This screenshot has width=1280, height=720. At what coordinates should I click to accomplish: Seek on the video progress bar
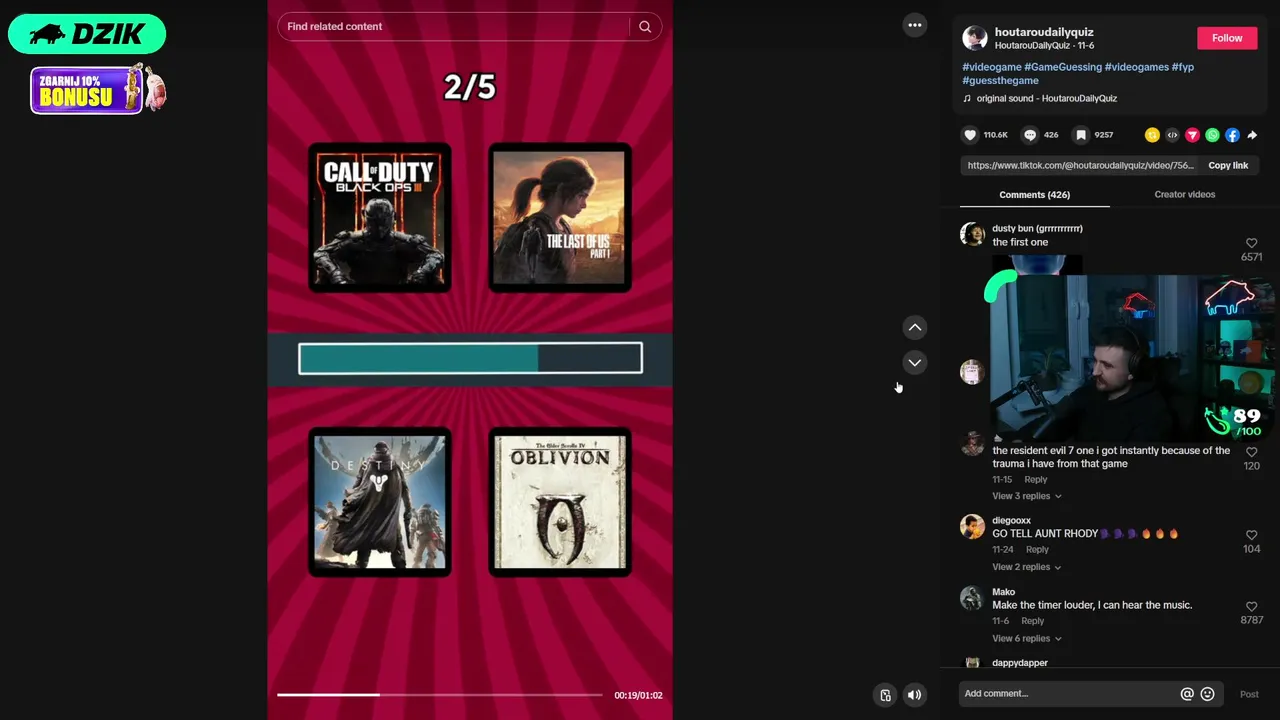coord(440,694)
